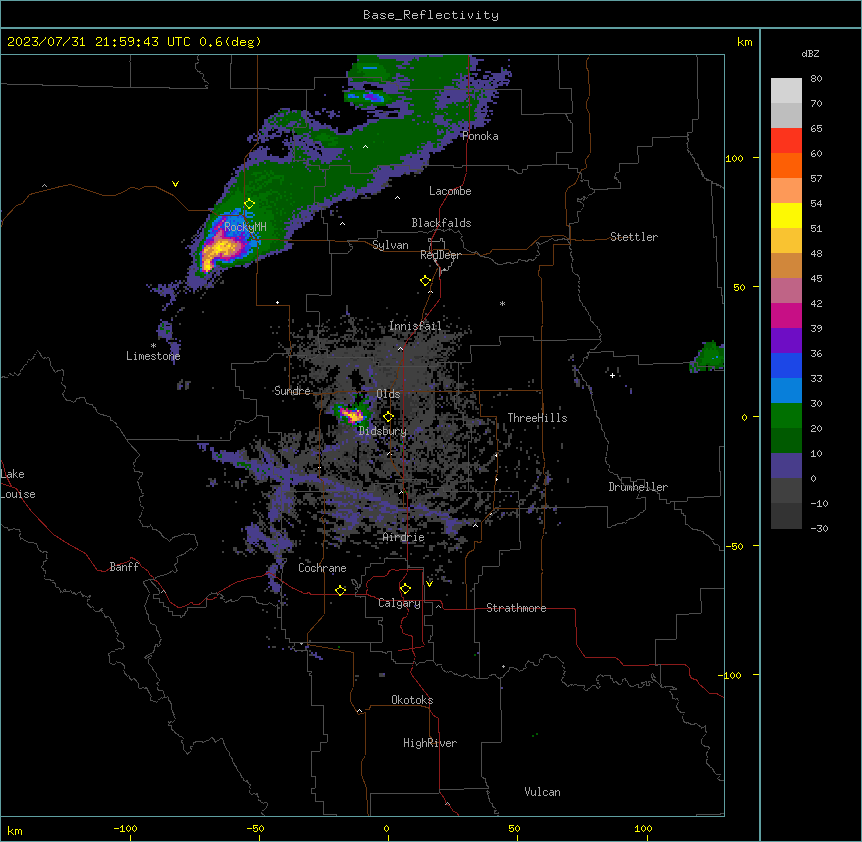
Task: Click the Sundre label
Action: click(292, 391)
